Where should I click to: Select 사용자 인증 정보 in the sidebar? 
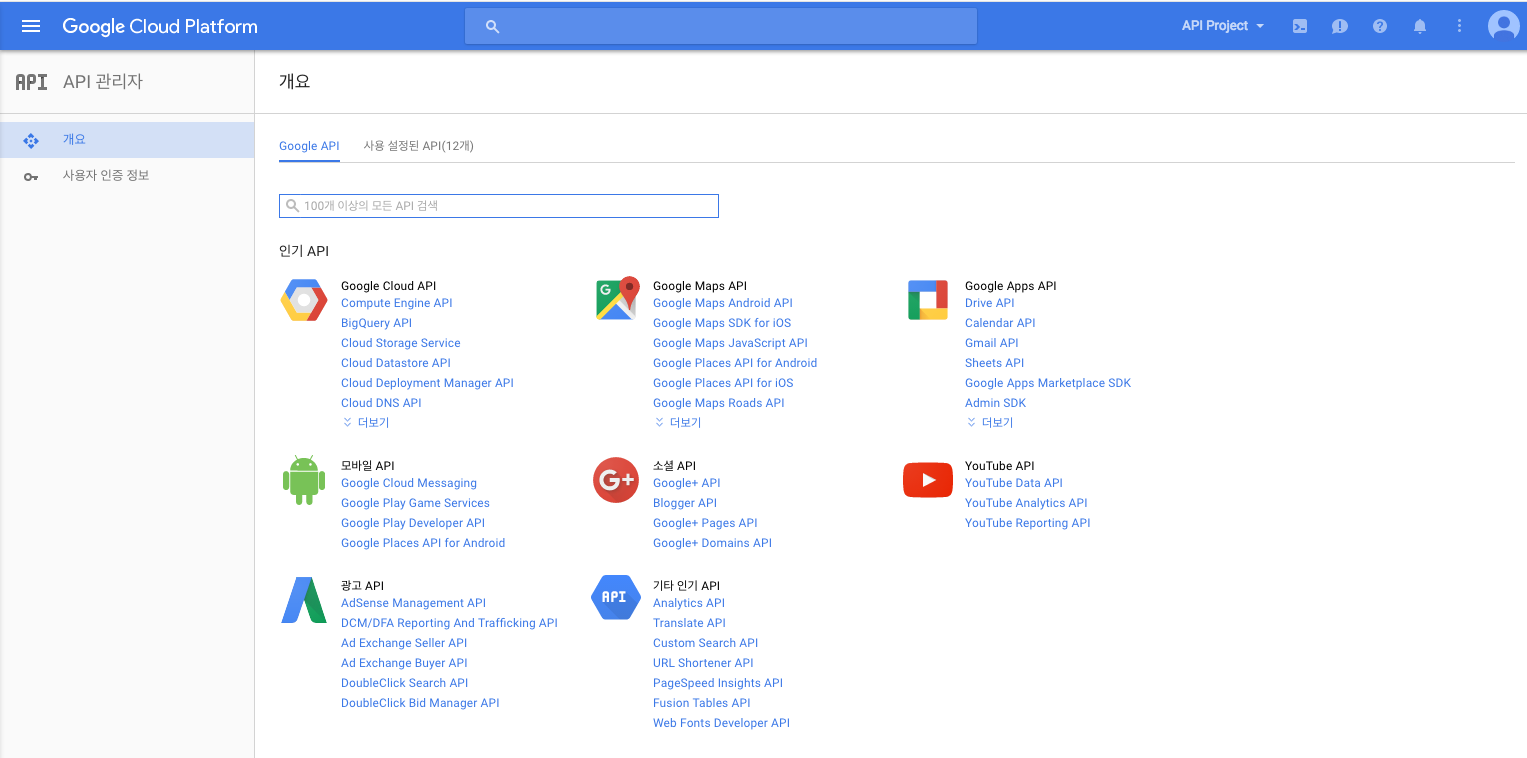[x=127, y=176]
